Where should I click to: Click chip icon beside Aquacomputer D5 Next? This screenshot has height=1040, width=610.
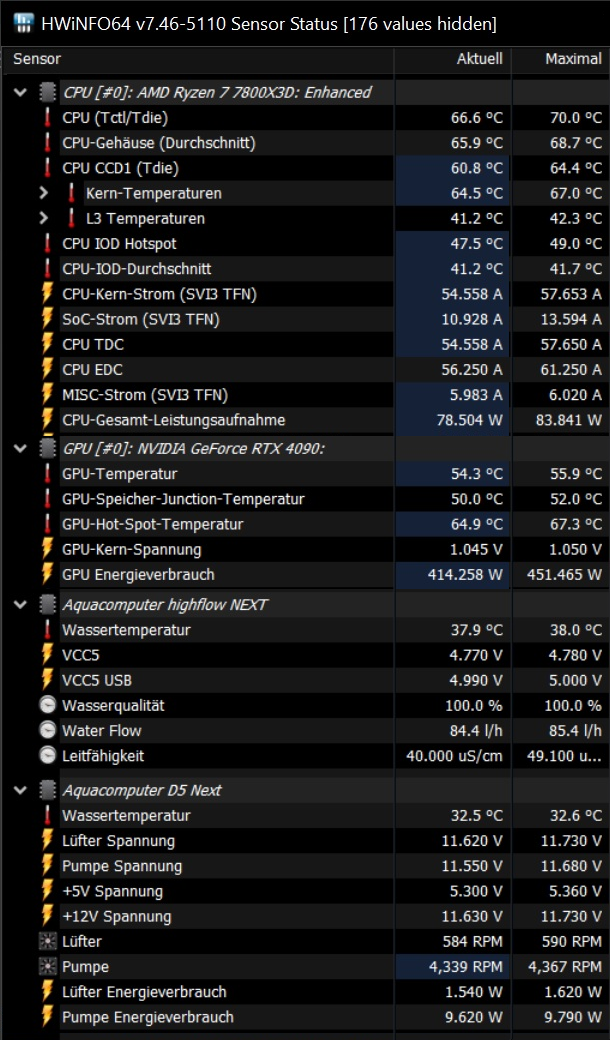(x=47, y=790)
